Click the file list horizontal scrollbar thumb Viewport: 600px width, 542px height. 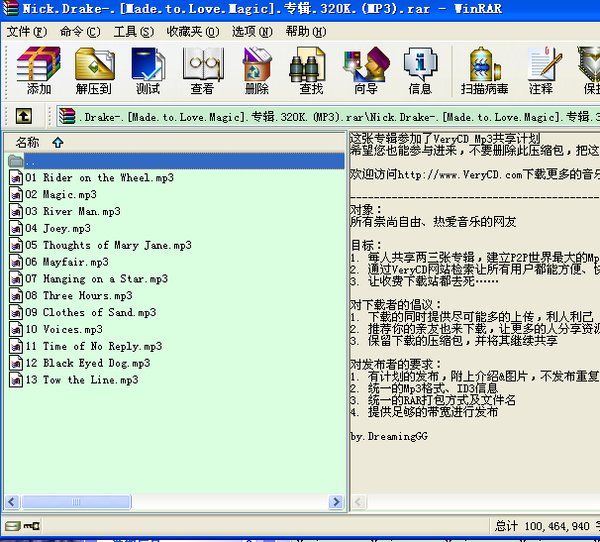pos(77,501)
